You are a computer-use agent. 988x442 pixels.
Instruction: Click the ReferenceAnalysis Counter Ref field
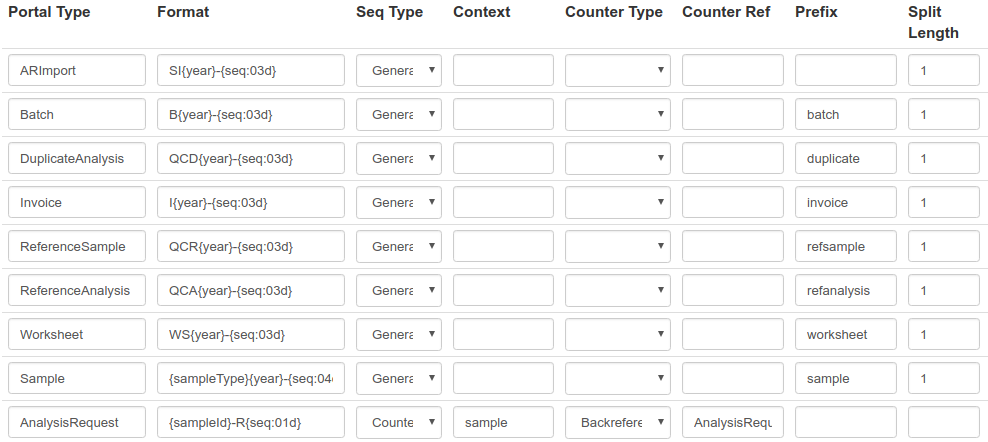[x=732, y=291]
